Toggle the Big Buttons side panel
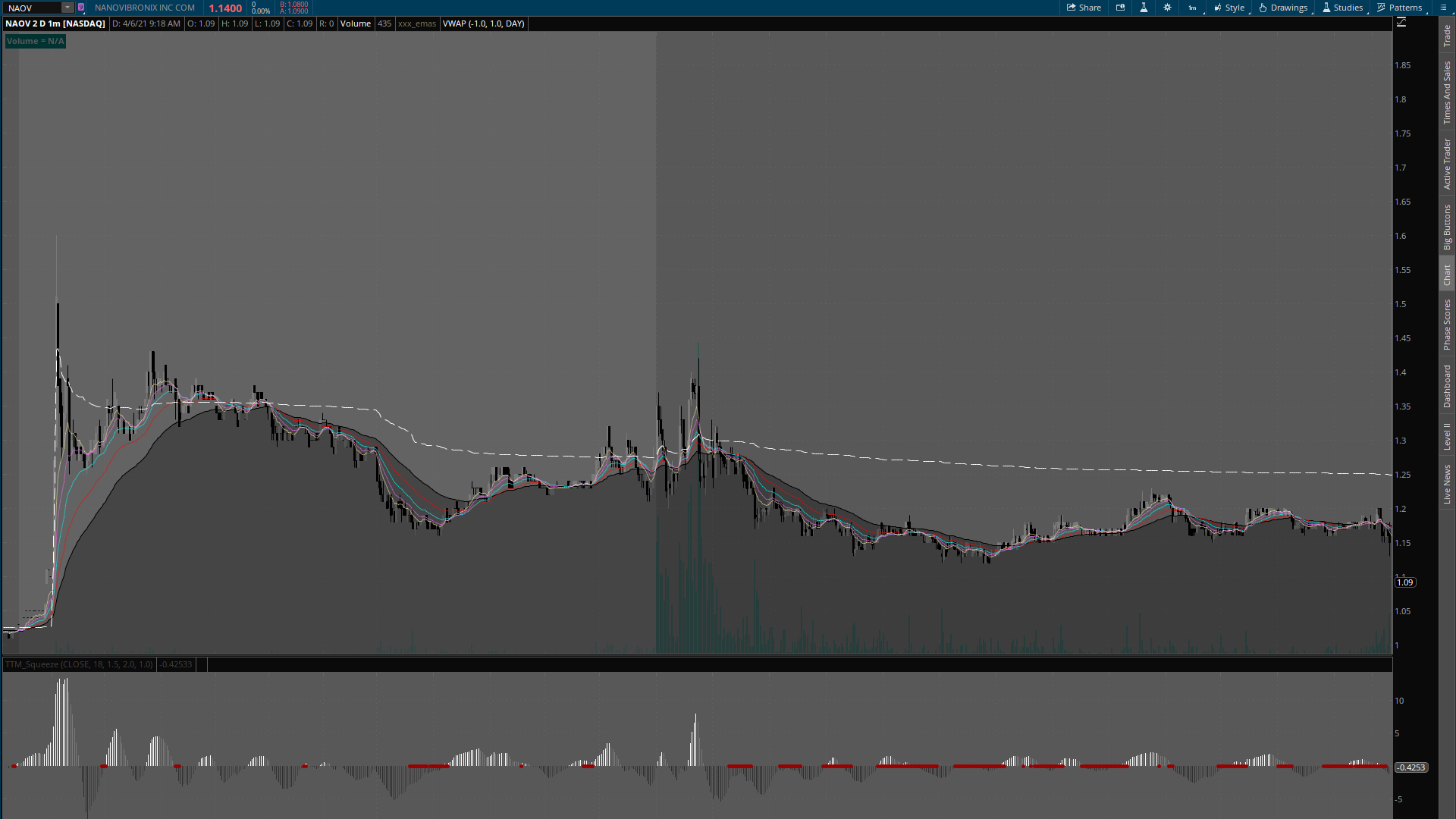Screen dimensions: 1456x819 [x=1447, y=227]
